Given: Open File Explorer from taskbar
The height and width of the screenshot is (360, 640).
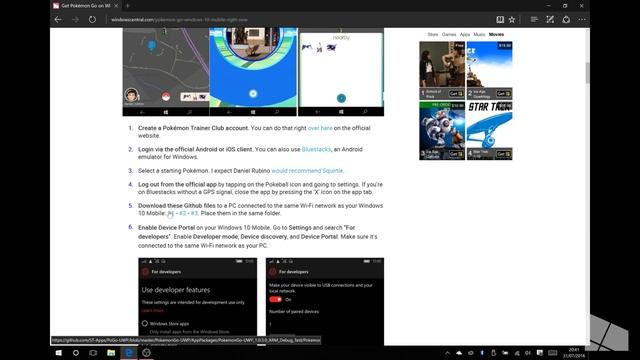Looking at the screenshot, I should pos(111,353).
